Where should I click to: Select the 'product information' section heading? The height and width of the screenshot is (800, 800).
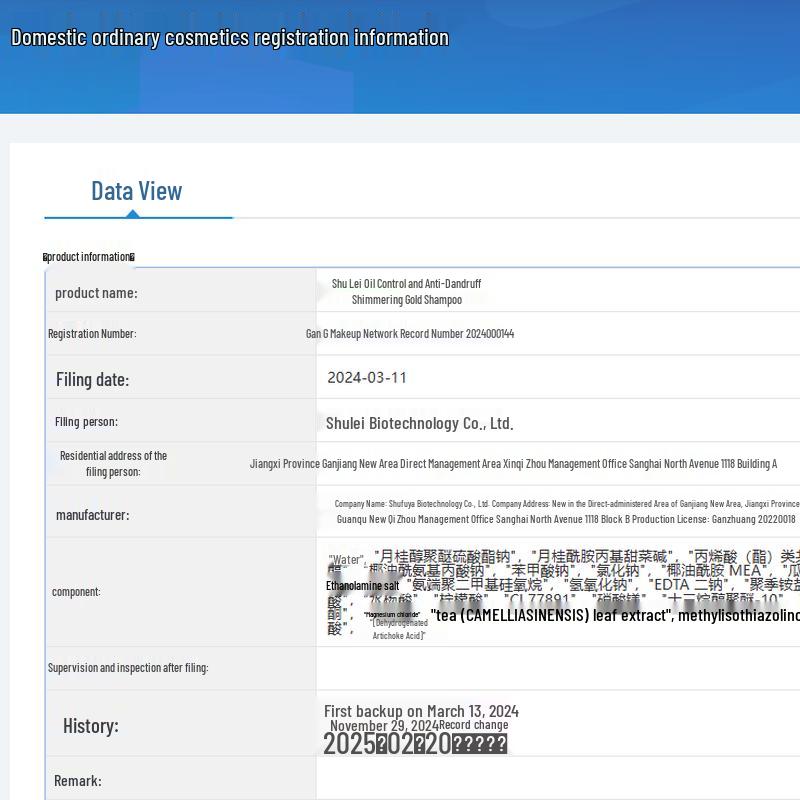pos(89,257)
